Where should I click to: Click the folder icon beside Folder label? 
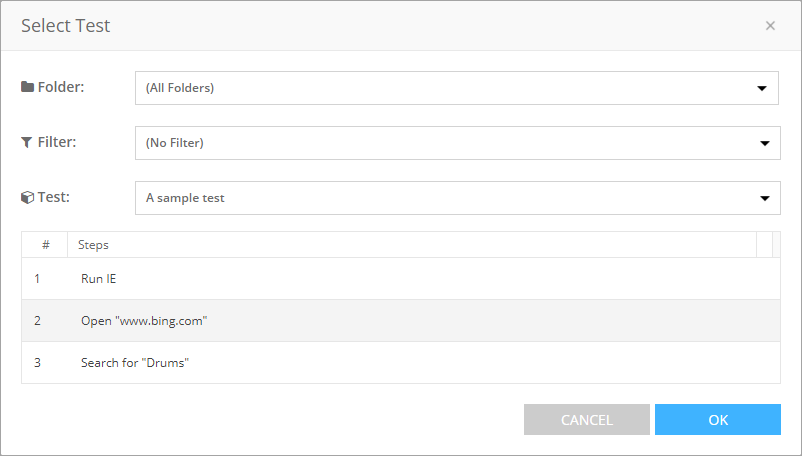tap(27, 87)
